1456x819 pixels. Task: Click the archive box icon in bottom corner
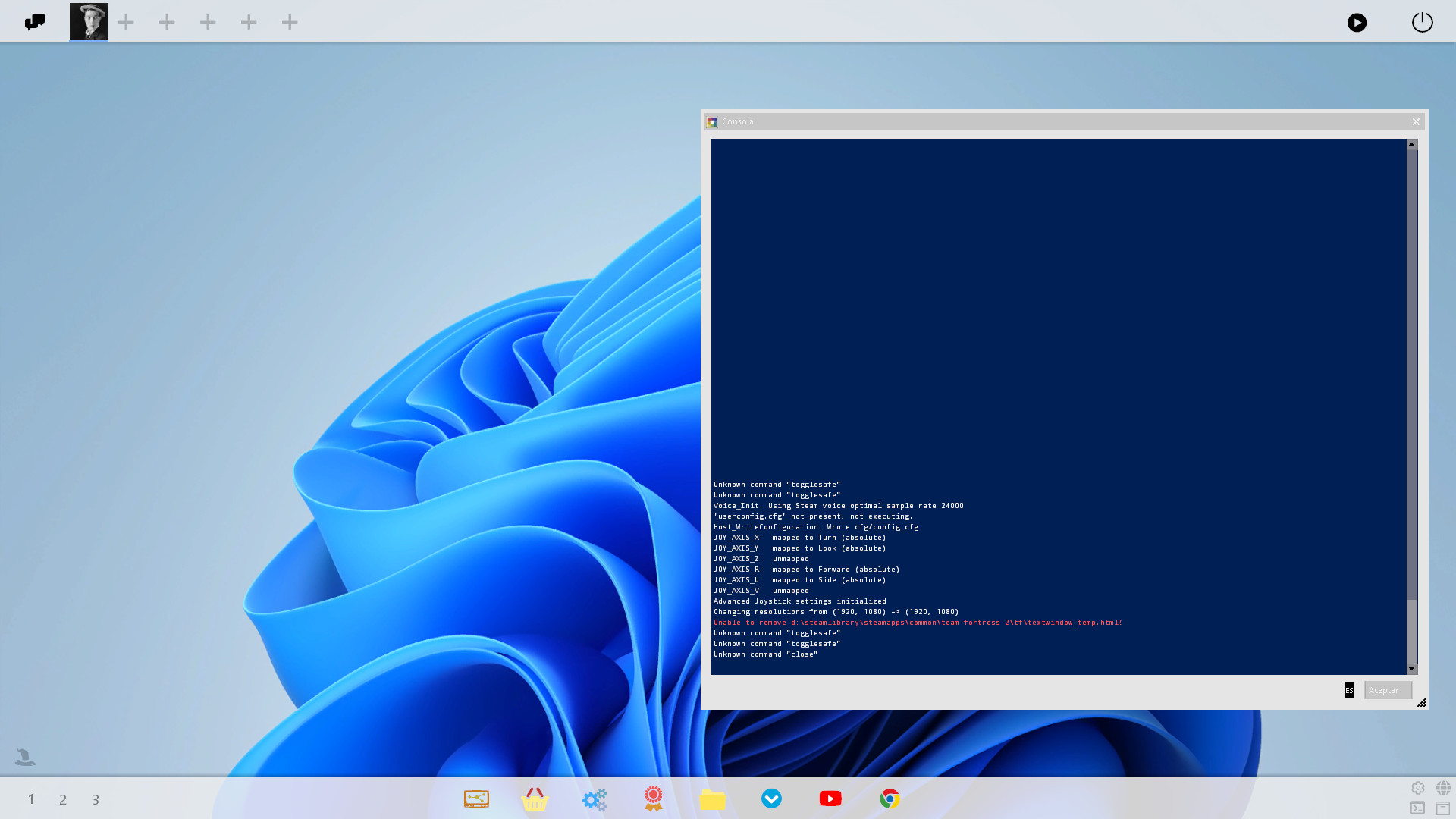(x=1443, y=808)
